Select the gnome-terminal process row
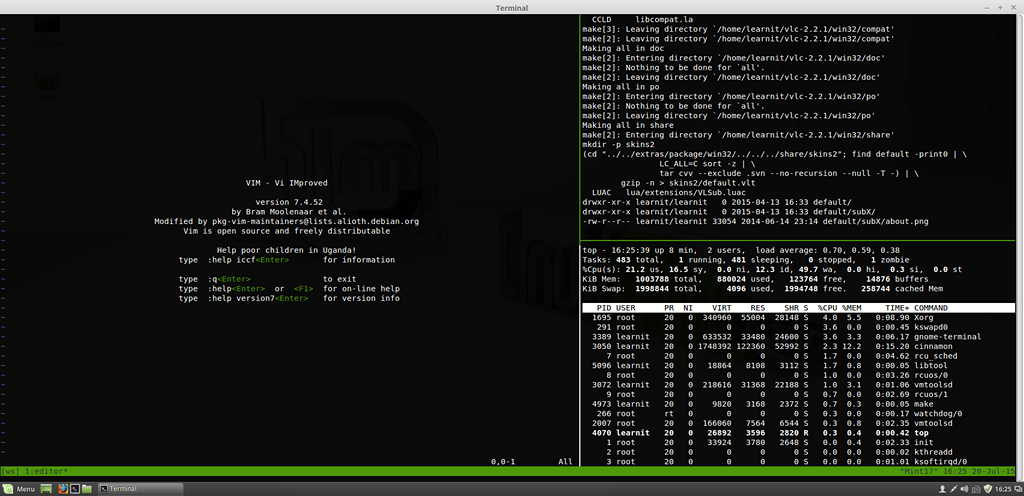1024x496 pixels. pos(798,337)
